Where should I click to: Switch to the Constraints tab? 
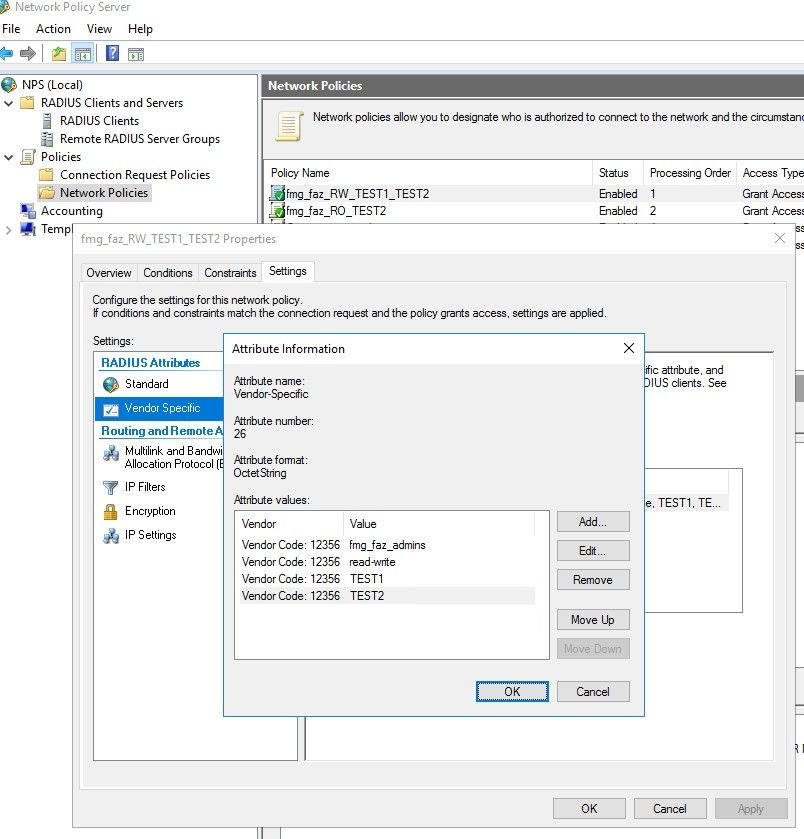click(230, 273)
